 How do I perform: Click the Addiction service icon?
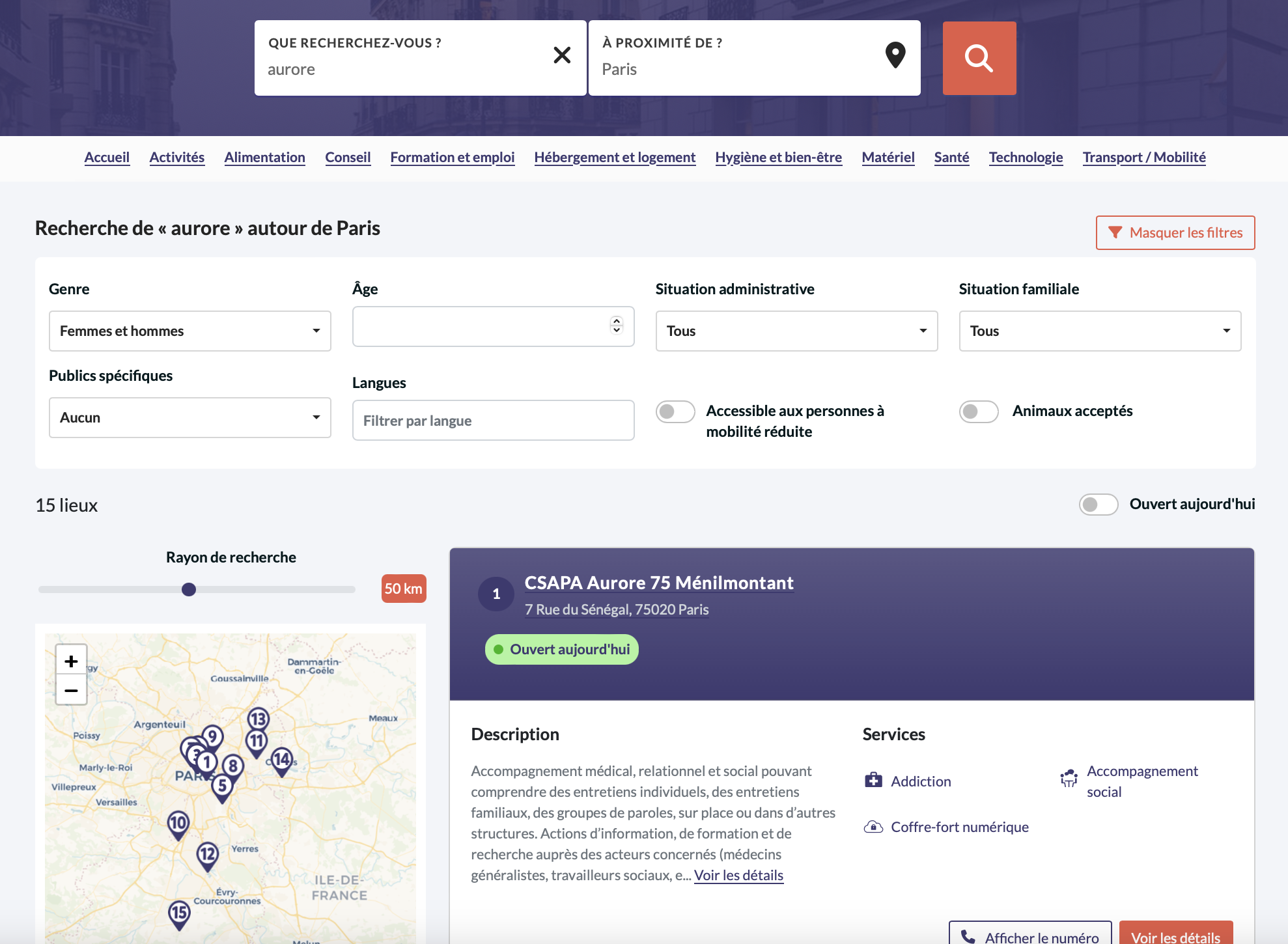873,781
